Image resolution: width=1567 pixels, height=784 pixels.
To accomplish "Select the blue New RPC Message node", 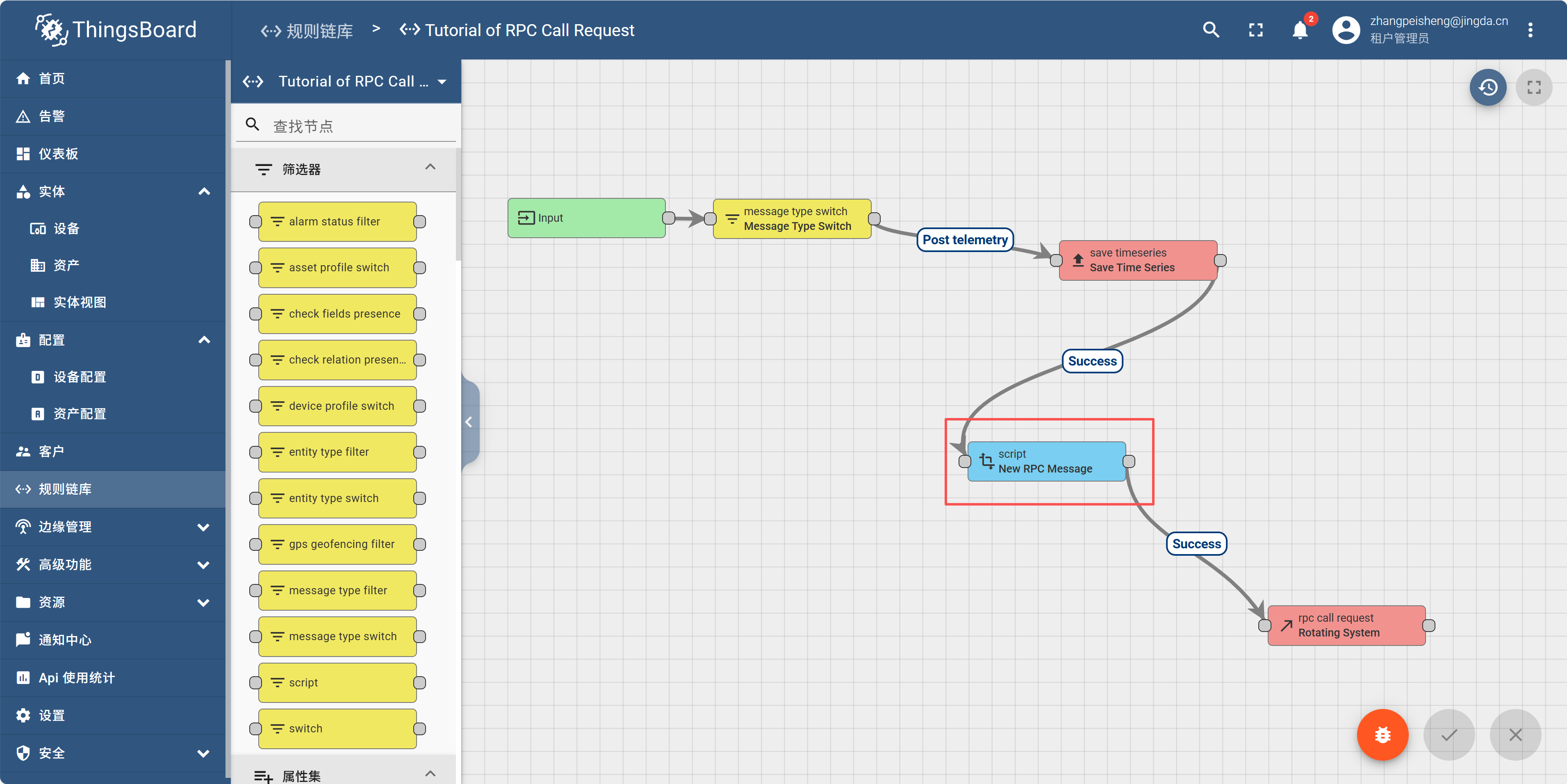I will pos(1046,461).
